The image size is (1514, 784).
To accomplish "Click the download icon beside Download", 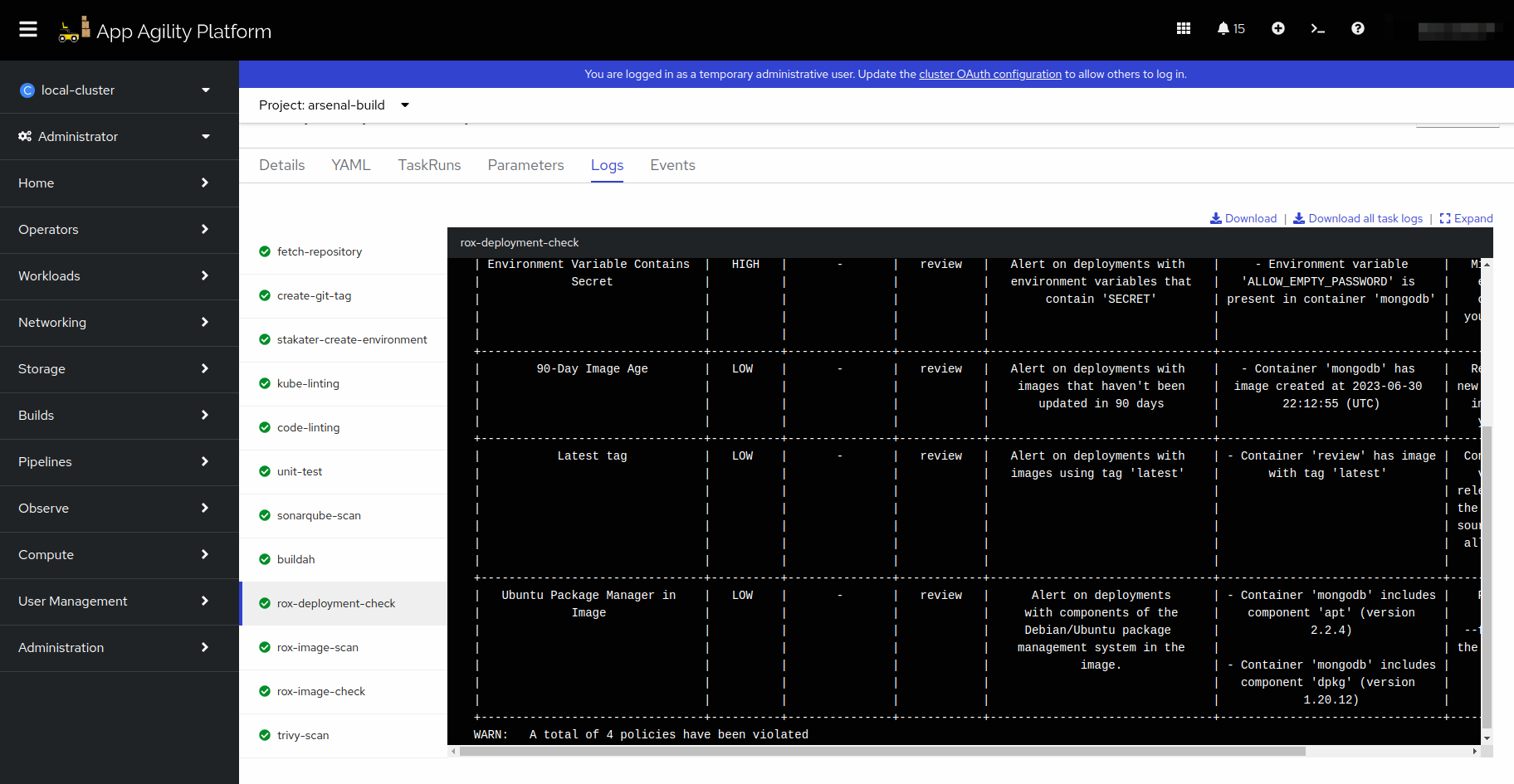I will point(1217,218).
